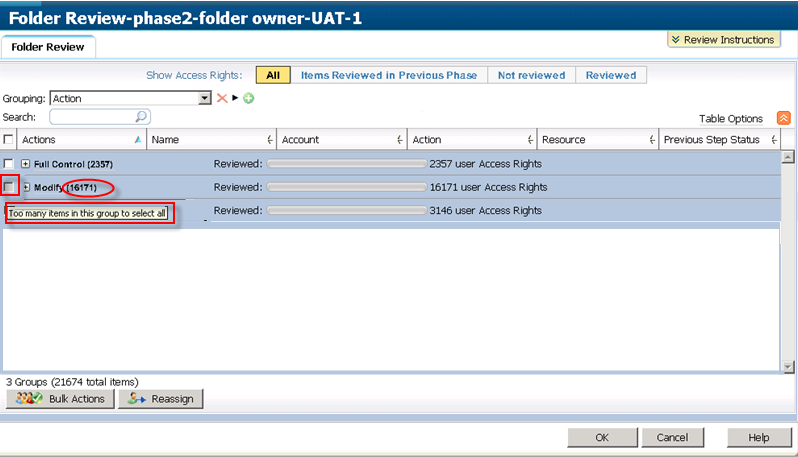The width and height of the screenshot is (798, 457).
Task: Toggle the select-all header checkbox
Action: pyautogui.click(x=8, y=139)
